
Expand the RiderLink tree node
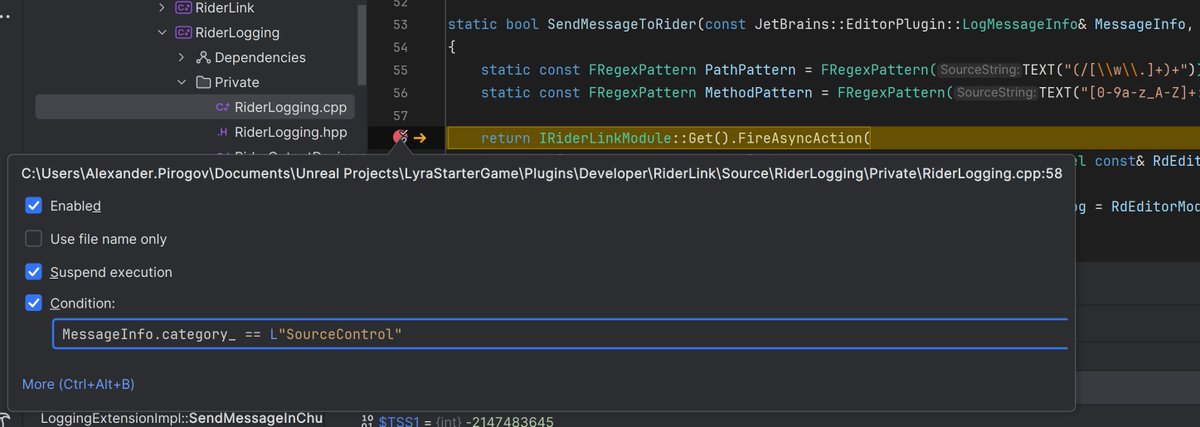pyautogui.click(x=163, y=7)
